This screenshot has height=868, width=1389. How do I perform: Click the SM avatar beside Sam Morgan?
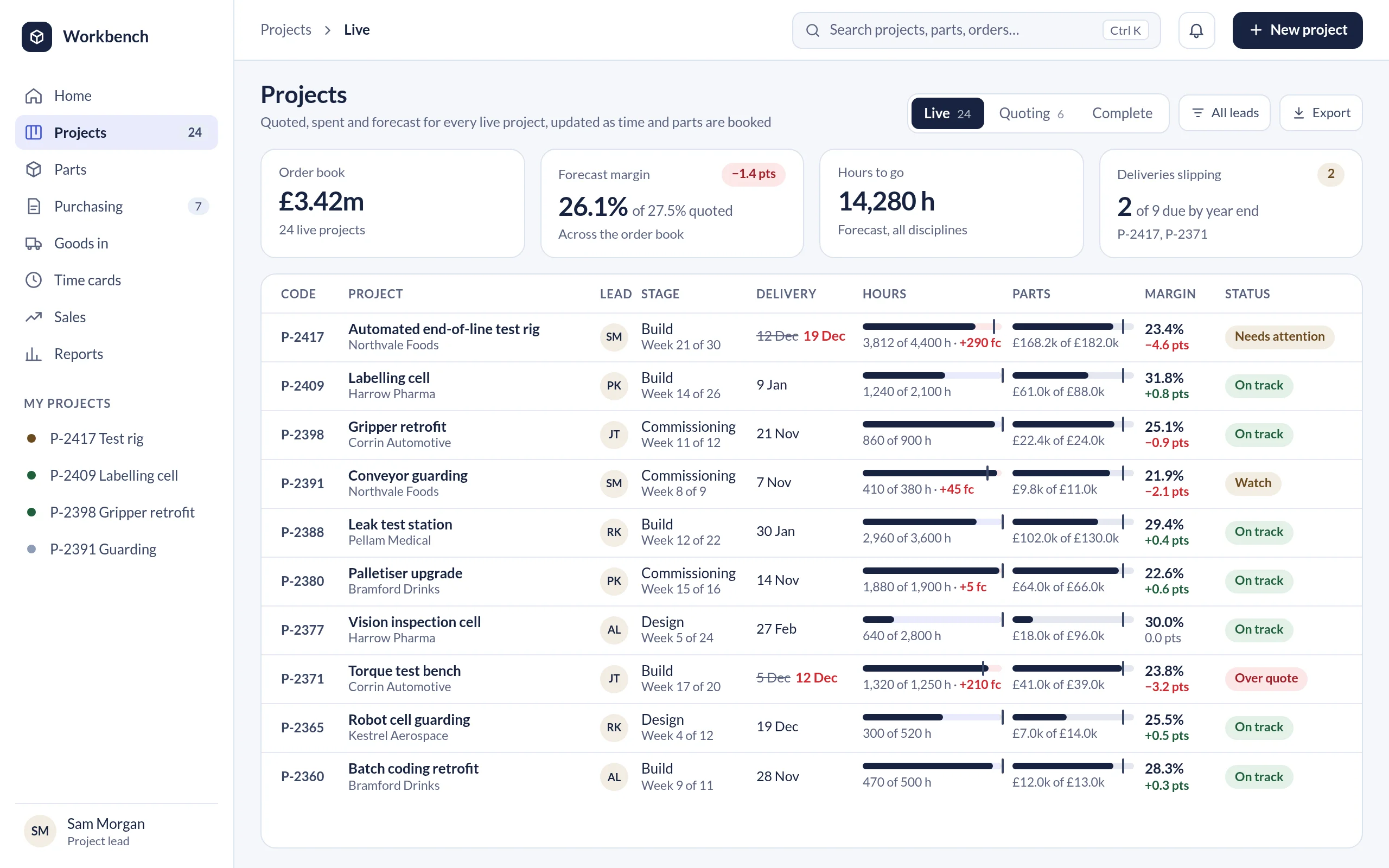(40, 831)
